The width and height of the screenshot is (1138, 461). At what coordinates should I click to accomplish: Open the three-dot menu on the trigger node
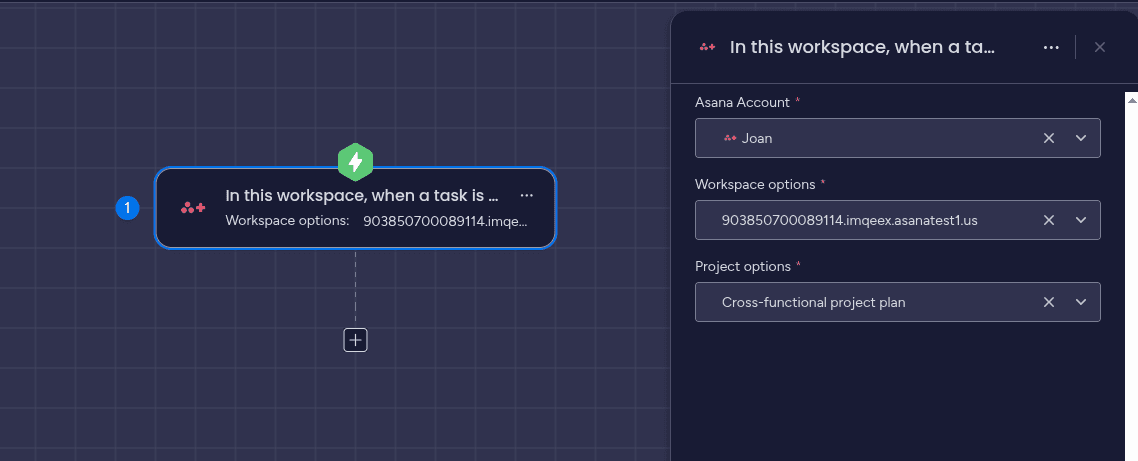pyautogui.click(x=527, y=196)
